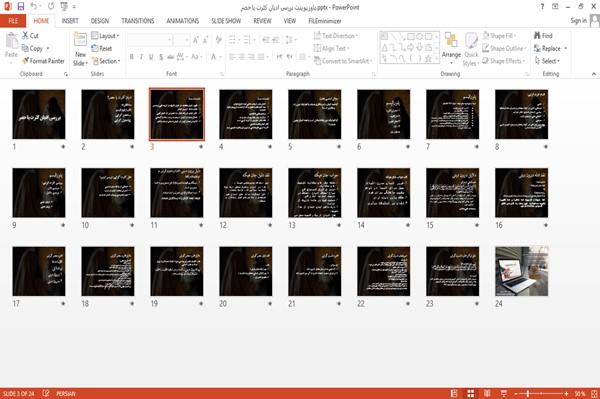Toggle underline formatting
This screenshot has width=600, height=399.
coord(151,57)
